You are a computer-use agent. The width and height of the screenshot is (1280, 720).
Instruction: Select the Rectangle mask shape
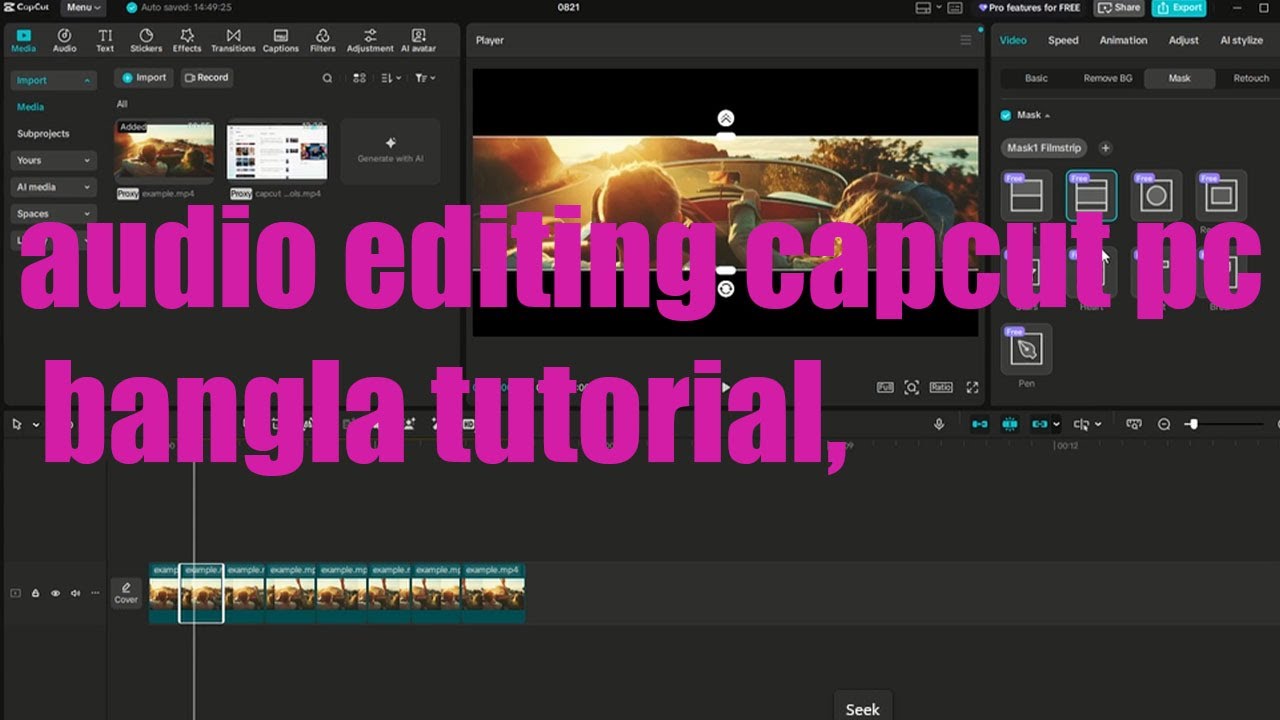pyautogui.click(x=1221, y=196)
